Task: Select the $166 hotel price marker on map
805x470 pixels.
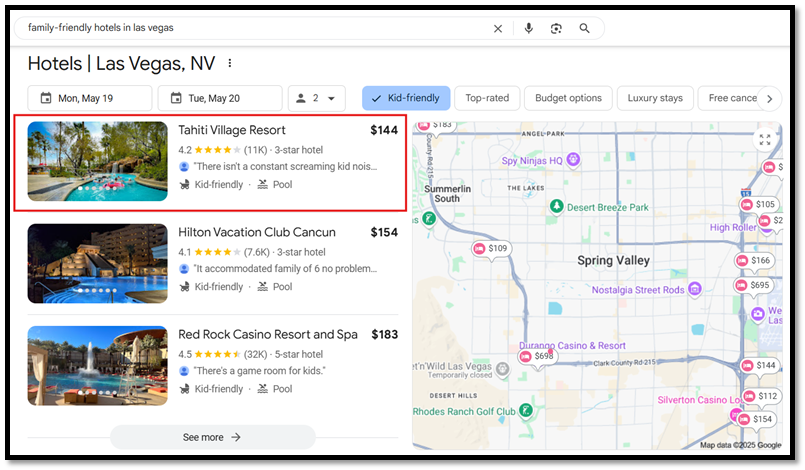Action: [755, 260]
